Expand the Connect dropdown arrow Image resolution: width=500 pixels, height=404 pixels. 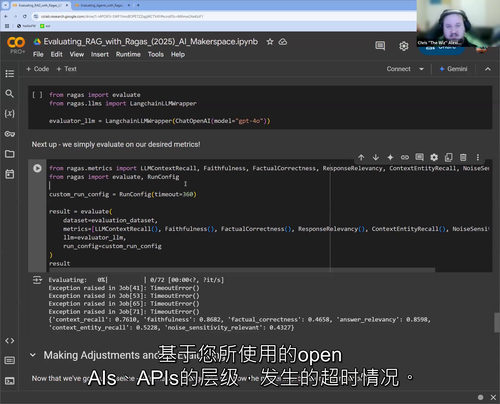coord(422,69)
